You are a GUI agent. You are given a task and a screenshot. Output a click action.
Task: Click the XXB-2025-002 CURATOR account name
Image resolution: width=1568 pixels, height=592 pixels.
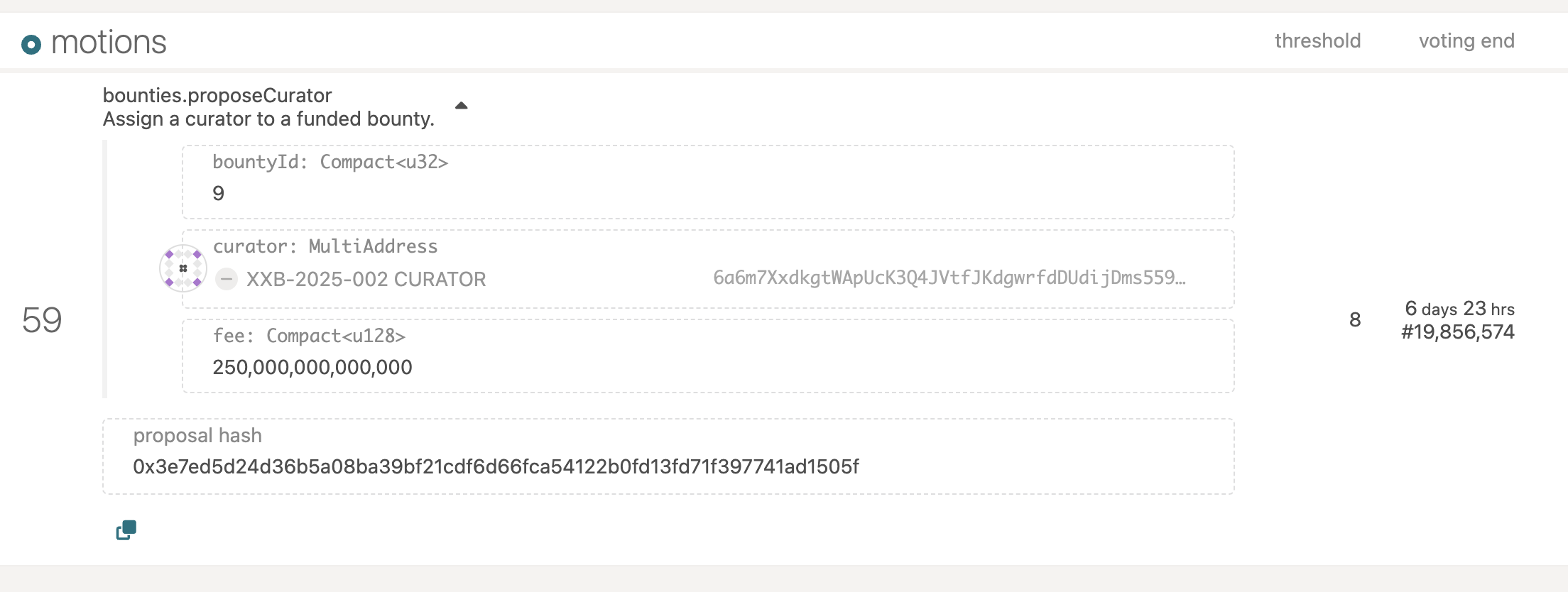click(x=366, y=279)
